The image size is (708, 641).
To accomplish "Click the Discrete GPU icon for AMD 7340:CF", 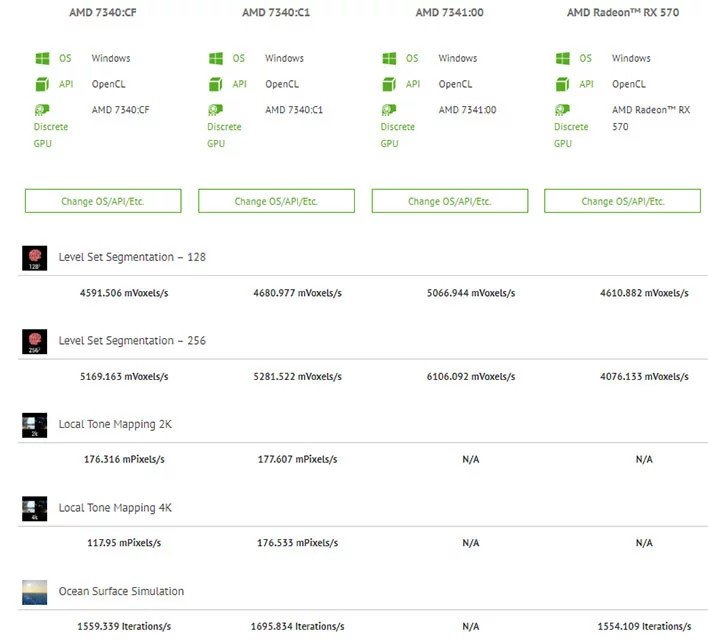I will click(41, 110).
